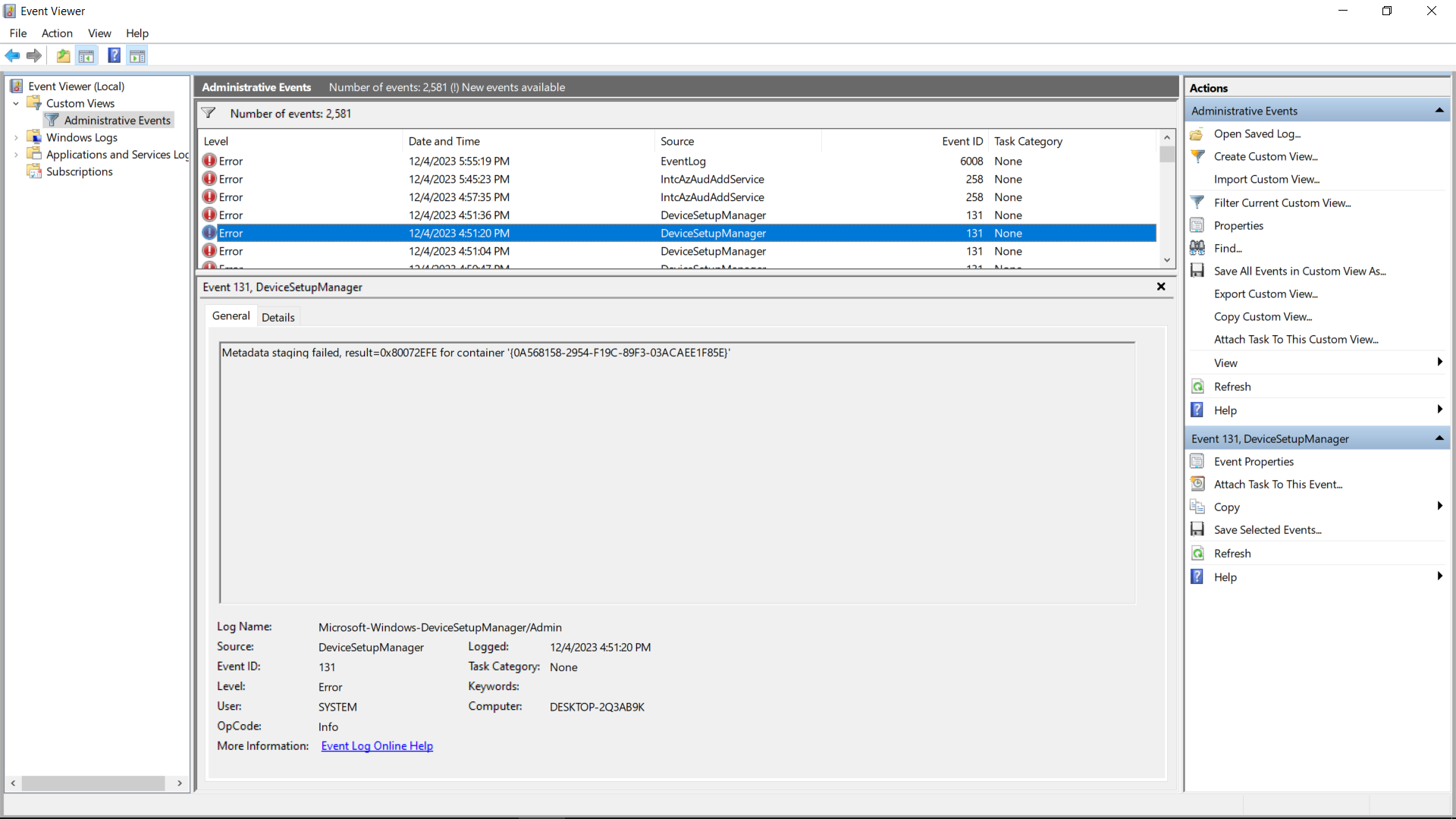Click the Create Custom View filter icon
Screen dimensions: 1456x819
pos(1197,156)
